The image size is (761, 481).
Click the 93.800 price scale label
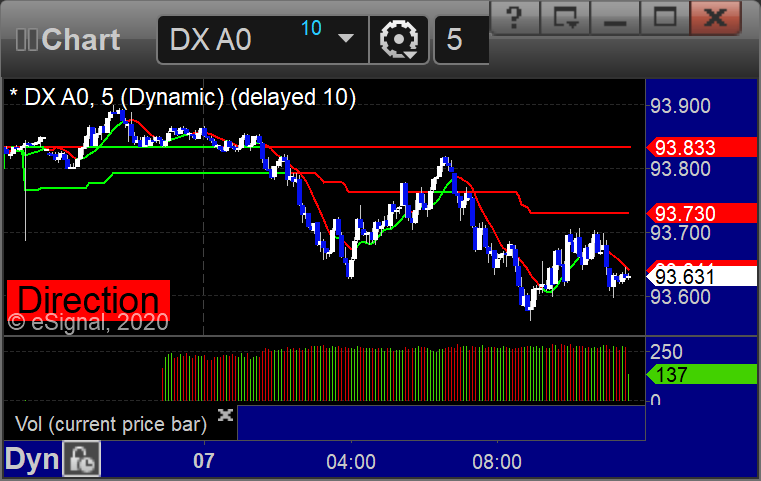(x=680, y=169)
